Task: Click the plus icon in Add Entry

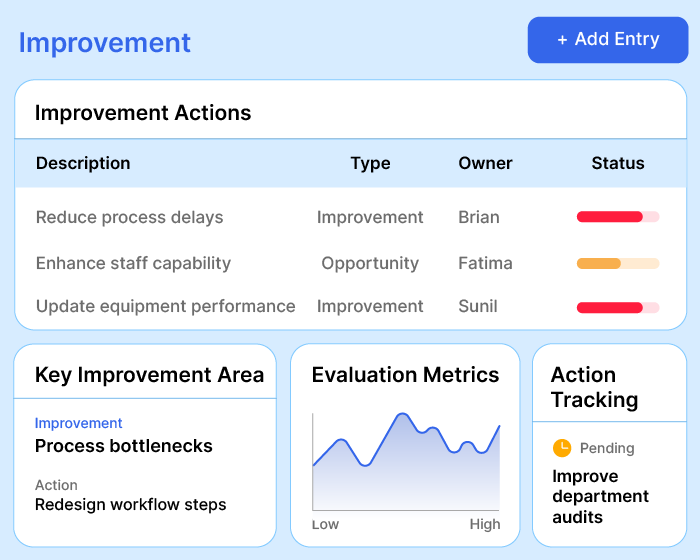Action: tap(562, 40)
